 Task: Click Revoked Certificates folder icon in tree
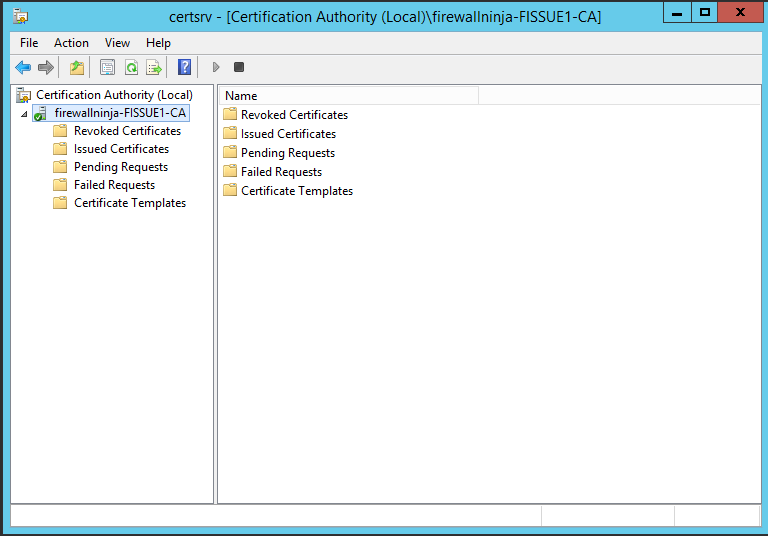click(60, 131)
